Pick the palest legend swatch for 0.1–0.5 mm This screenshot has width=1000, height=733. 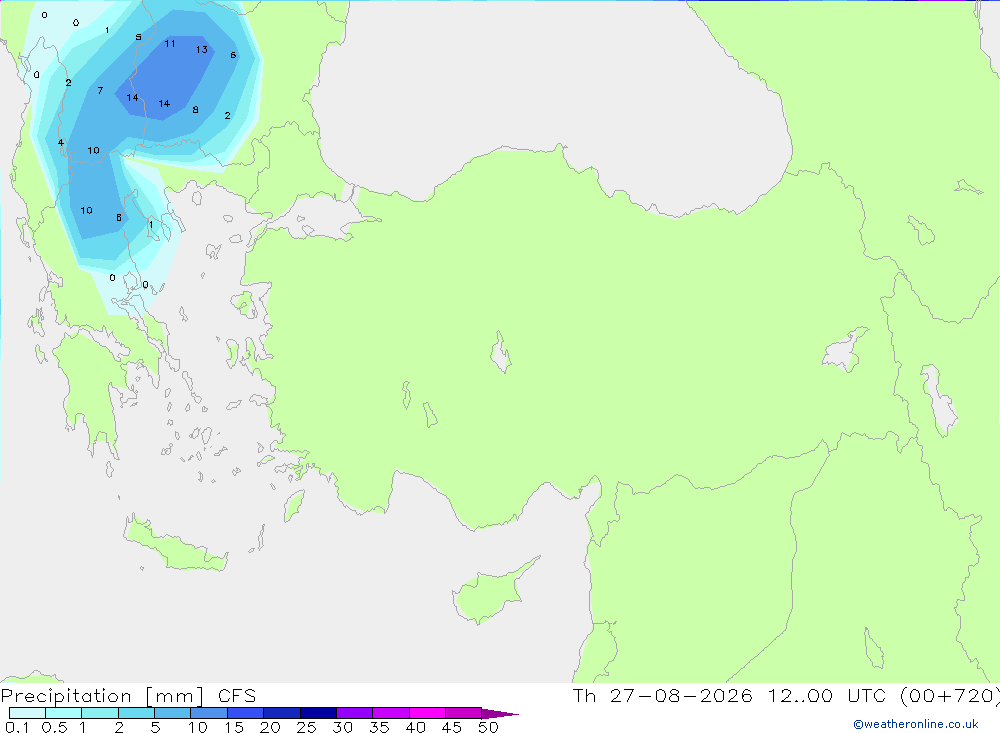point(27,713)
